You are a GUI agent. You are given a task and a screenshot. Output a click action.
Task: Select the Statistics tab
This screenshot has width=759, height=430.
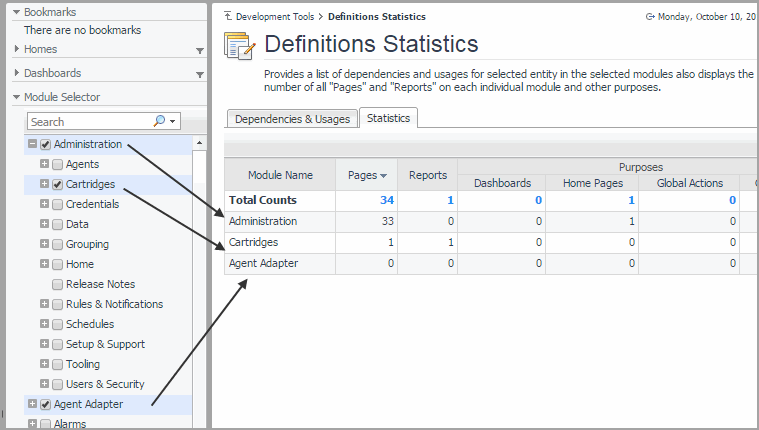(389, 118)
